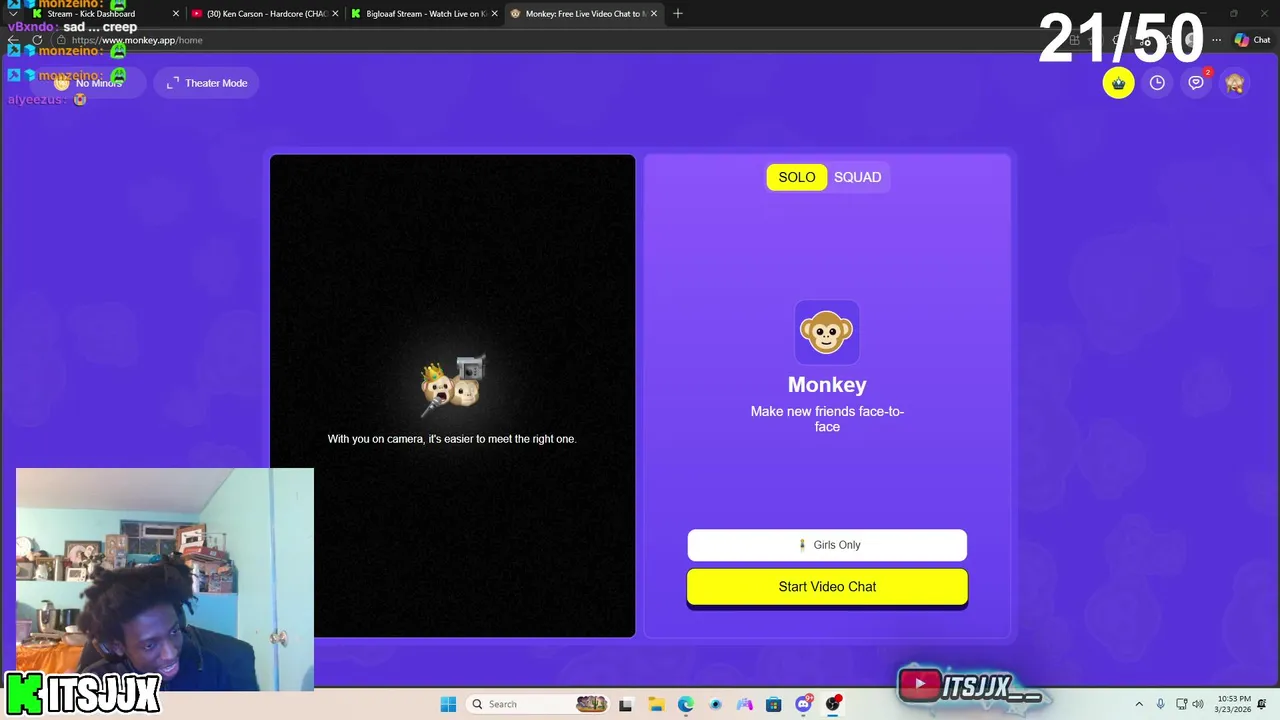Image resolution: width=1280 pixels, height=720 pixels.
Task: Open the match history clock icon
Action: (x=1157, y=83)
